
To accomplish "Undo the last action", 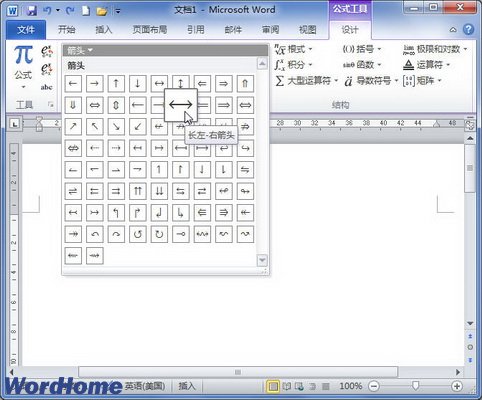I will click(x=47, y=11).
